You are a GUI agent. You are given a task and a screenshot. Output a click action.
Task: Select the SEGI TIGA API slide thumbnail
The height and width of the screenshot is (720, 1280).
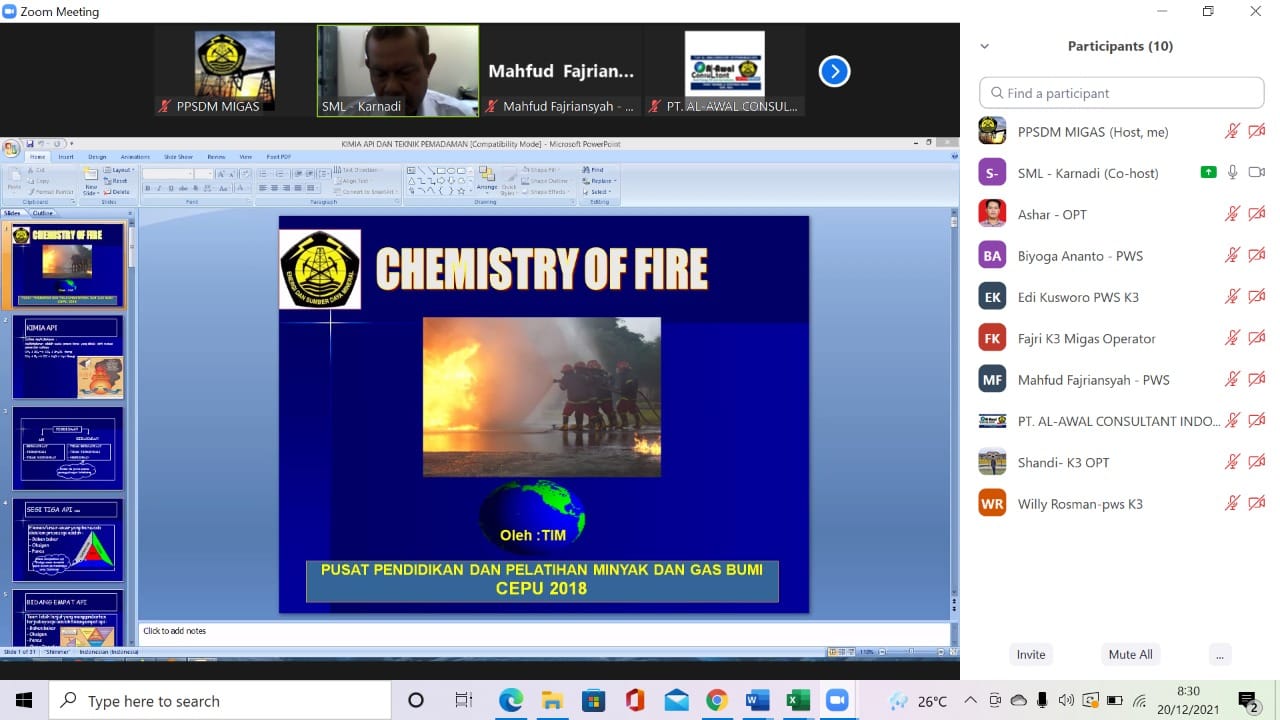point(68,540)
